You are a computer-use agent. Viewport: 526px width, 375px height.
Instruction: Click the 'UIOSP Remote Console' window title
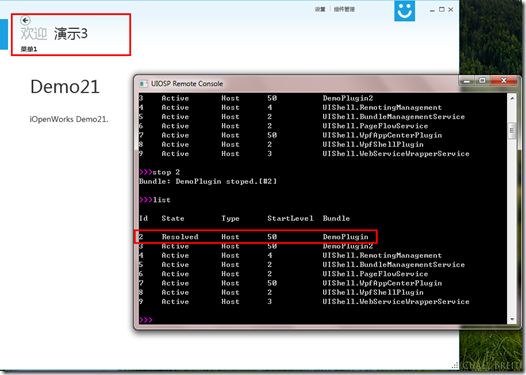point(187,84)
